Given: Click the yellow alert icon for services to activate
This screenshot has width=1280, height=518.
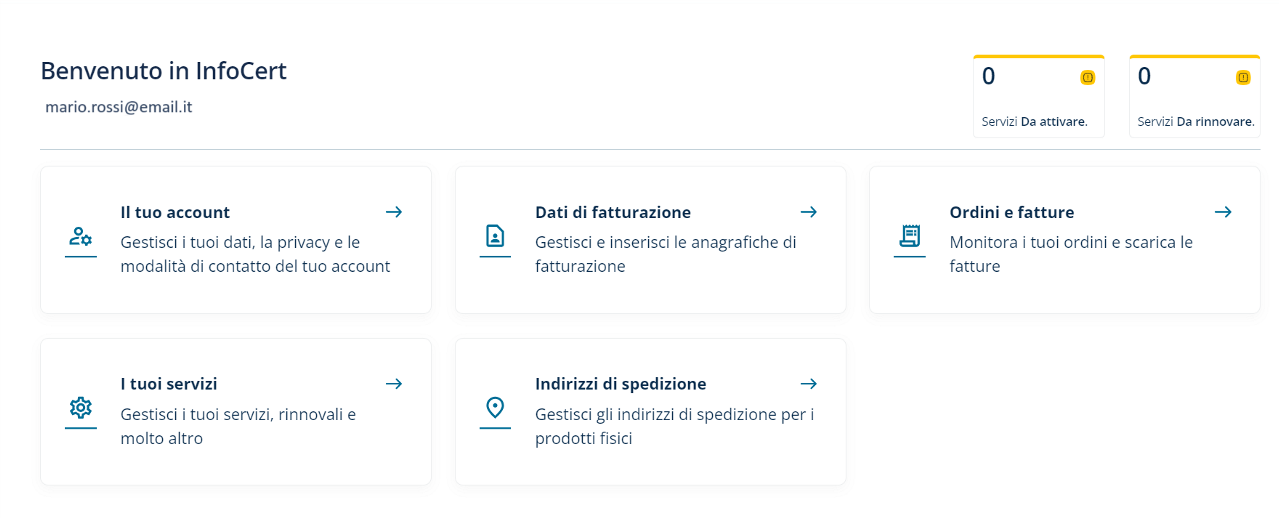Looking at the screenshot, I should (1088, 77).
